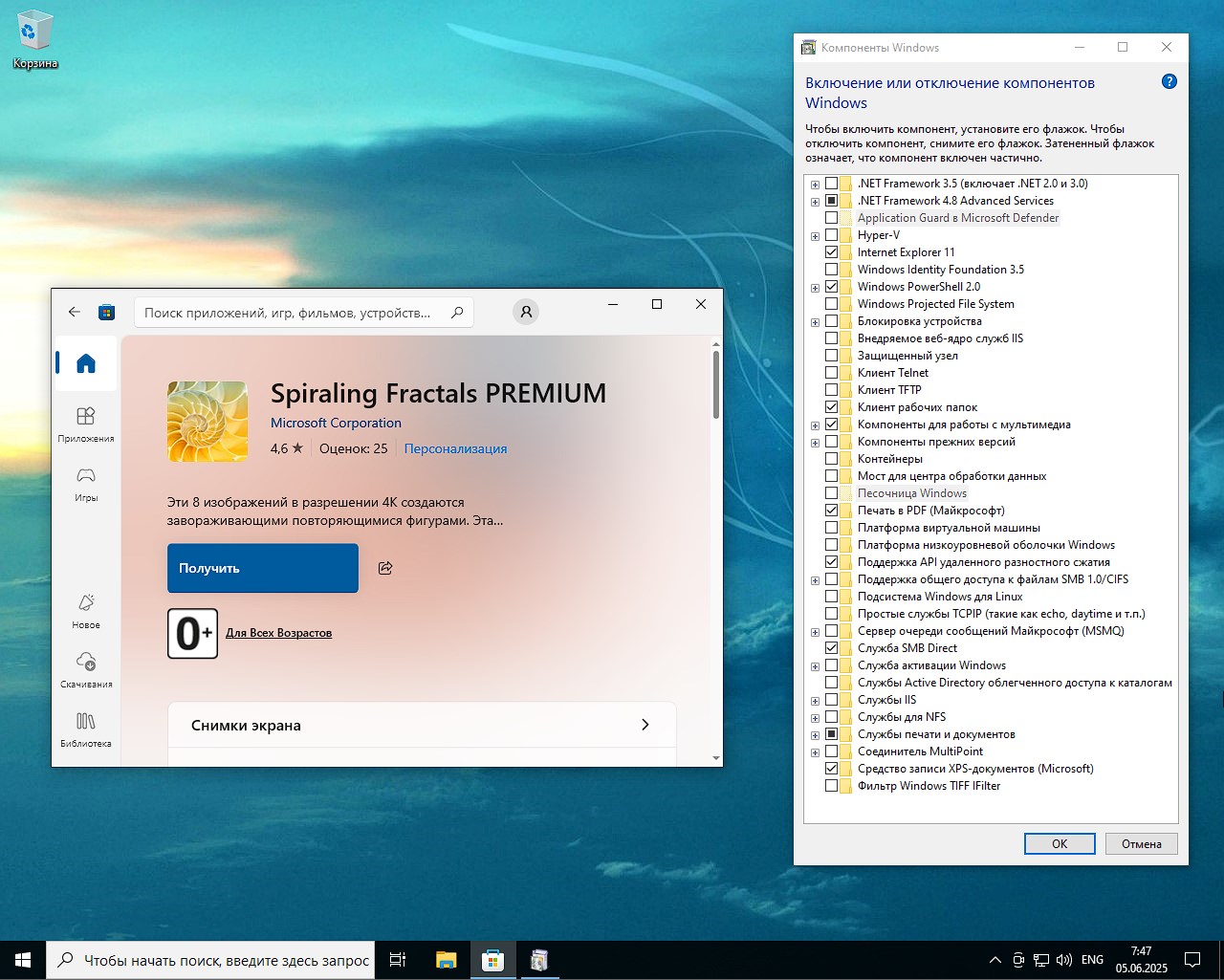This screenshot has width=1224, height=980.
Task: Open Microsoft Corporation publisher link
Action: (336, 423)
